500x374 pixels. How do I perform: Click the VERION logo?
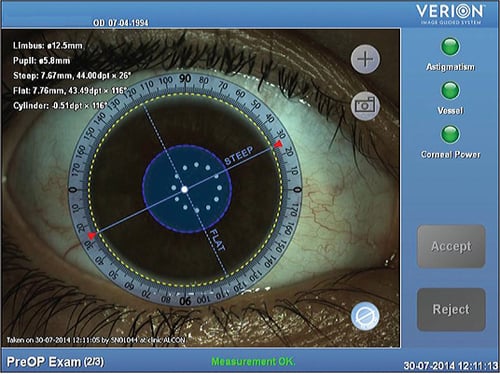tap(450, 14)
